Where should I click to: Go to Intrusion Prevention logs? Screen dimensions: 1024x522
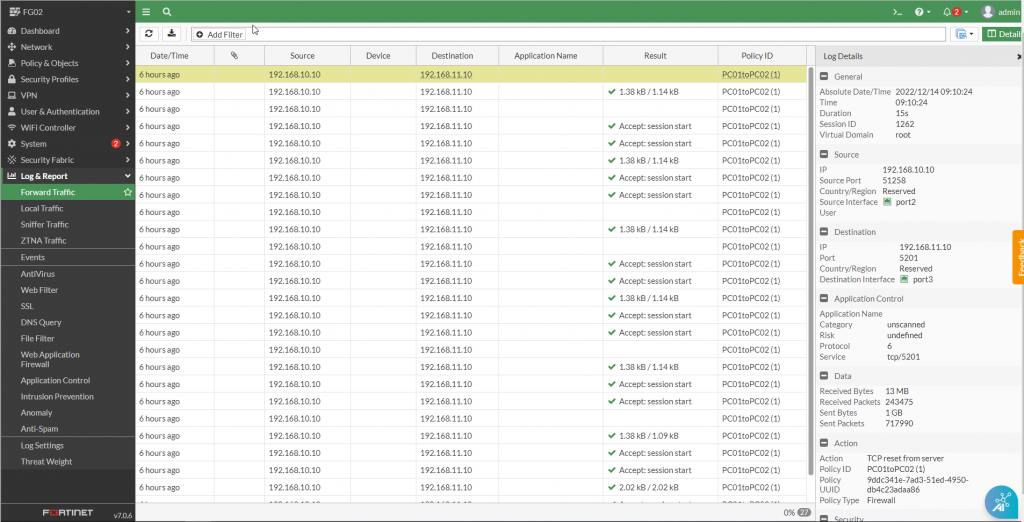pyautogui.click(x=57, y=396)
